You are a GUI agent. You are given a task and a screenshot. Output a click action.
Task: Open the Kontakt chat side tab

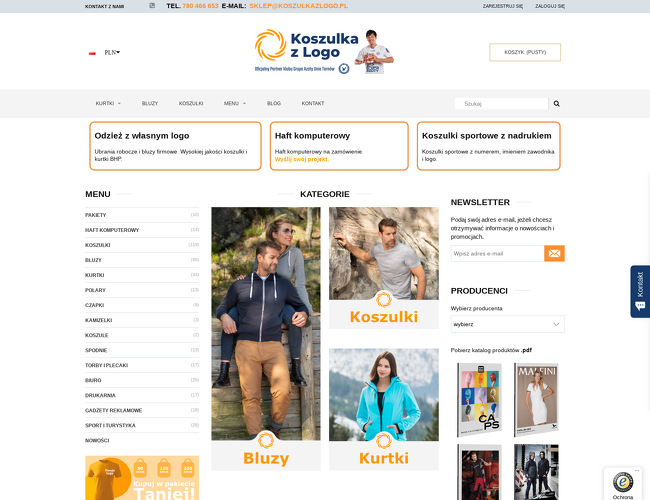(x=640, y=291)
